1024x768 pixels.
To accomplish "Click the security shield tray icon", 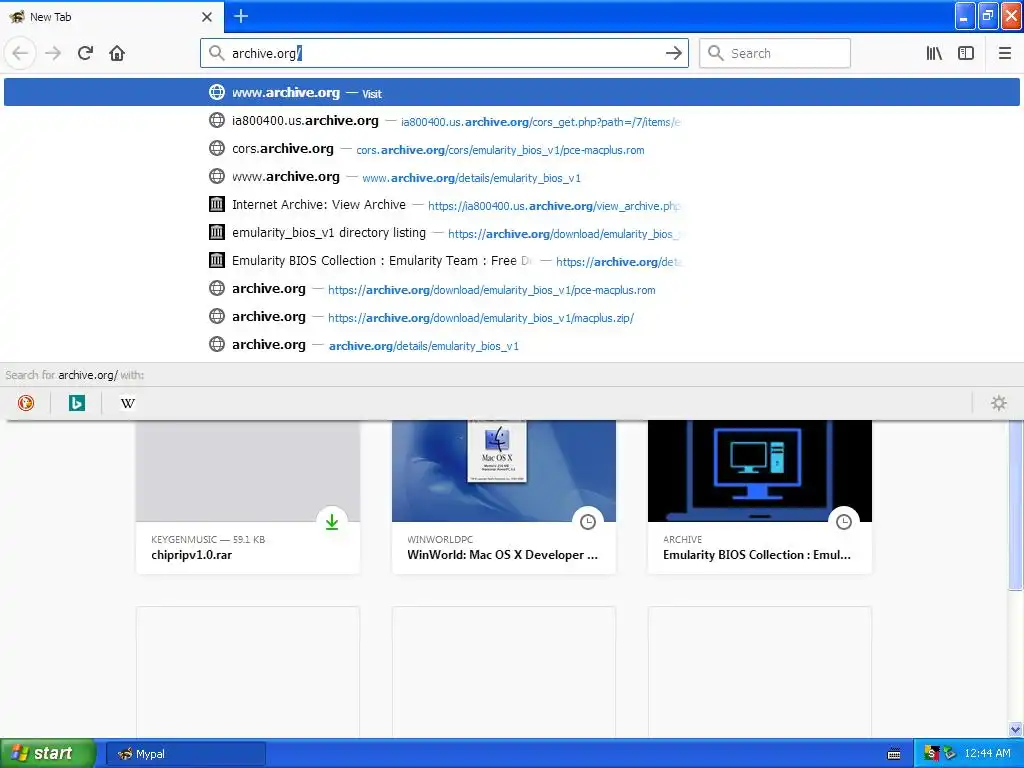I will 932,754.
